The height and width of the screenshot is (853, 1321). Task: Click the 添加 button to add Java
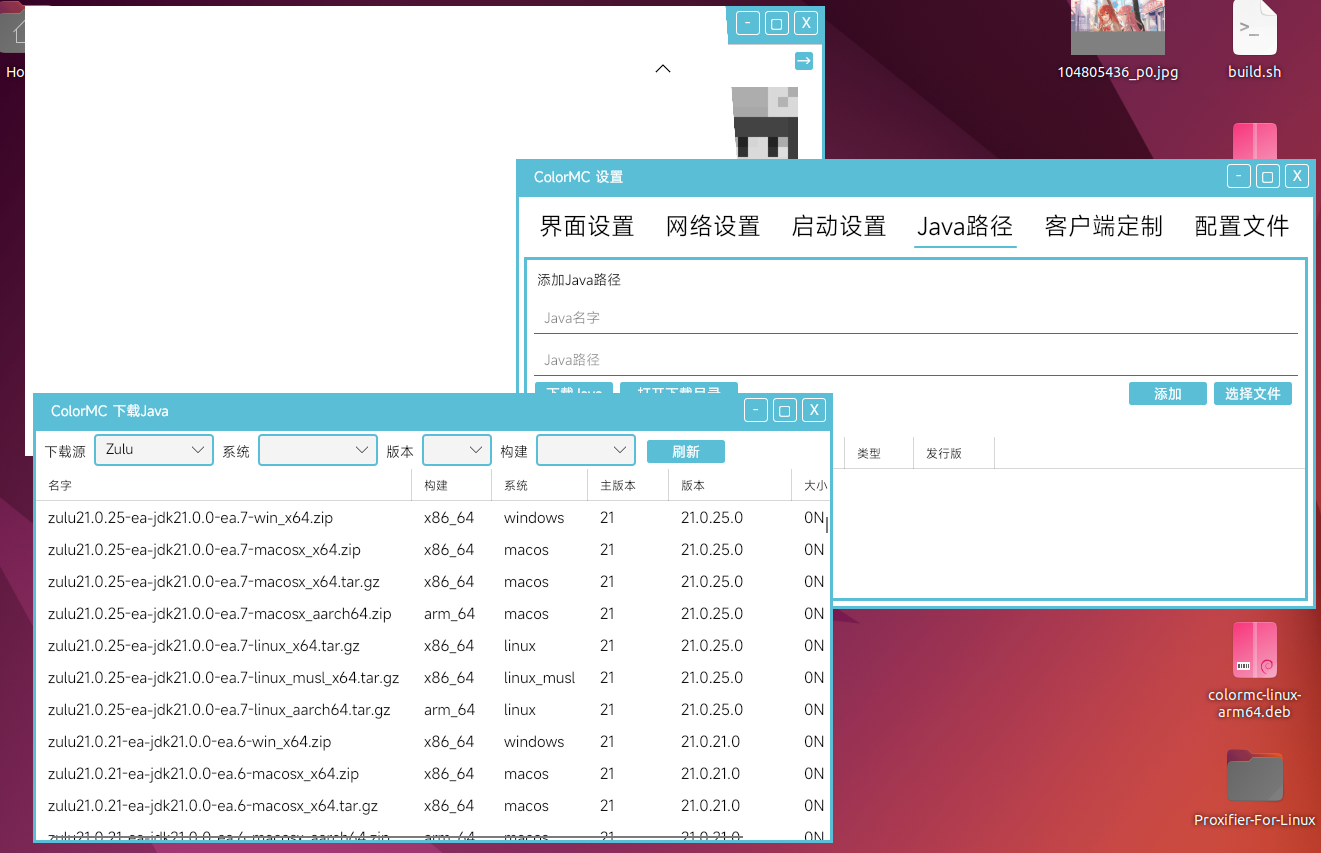point(1167,393)
